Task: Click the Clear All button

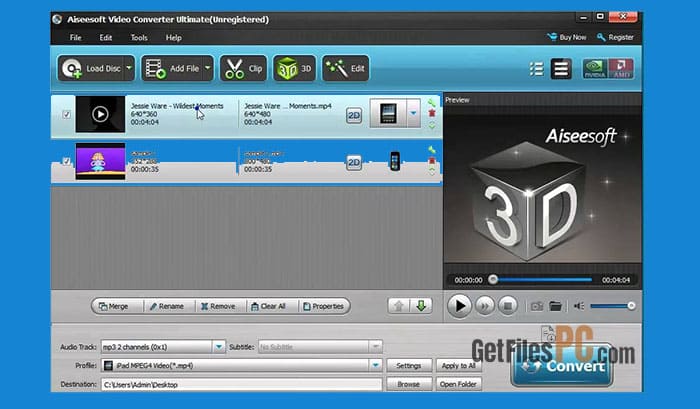Action: point(268,306)
